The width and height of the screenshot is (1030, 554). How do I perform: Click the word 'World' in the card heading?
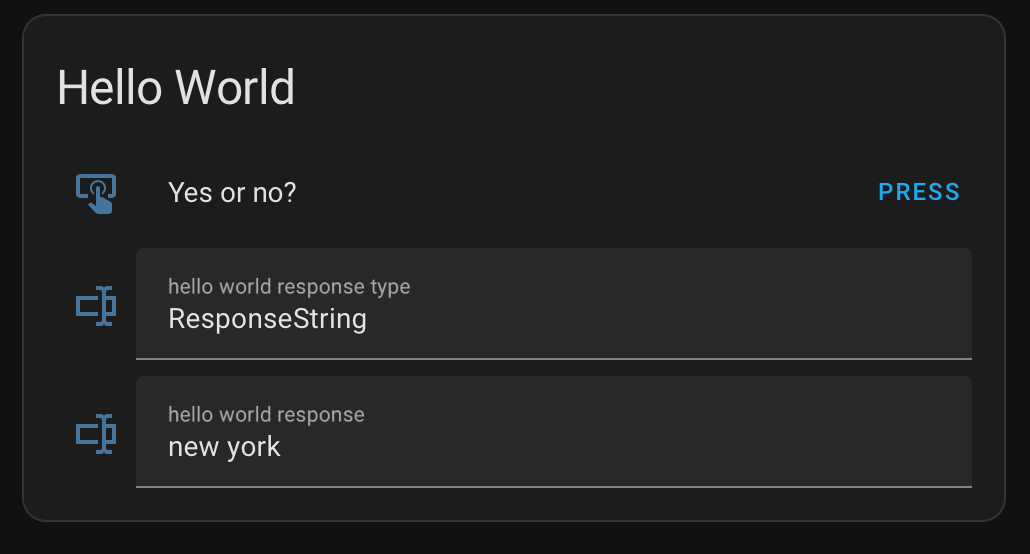click(x=235, y=87)
